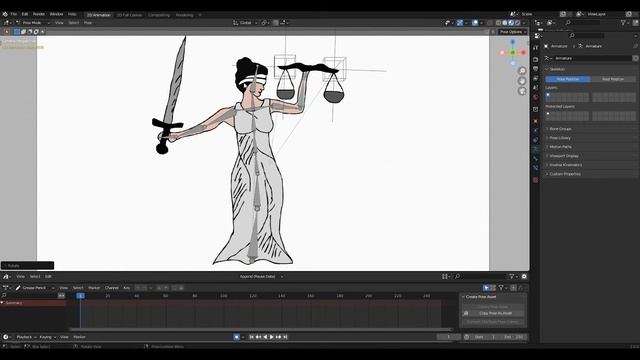Toggle viewport overlays display
This screenshot has width=640, height=360.
pos(475,23)
